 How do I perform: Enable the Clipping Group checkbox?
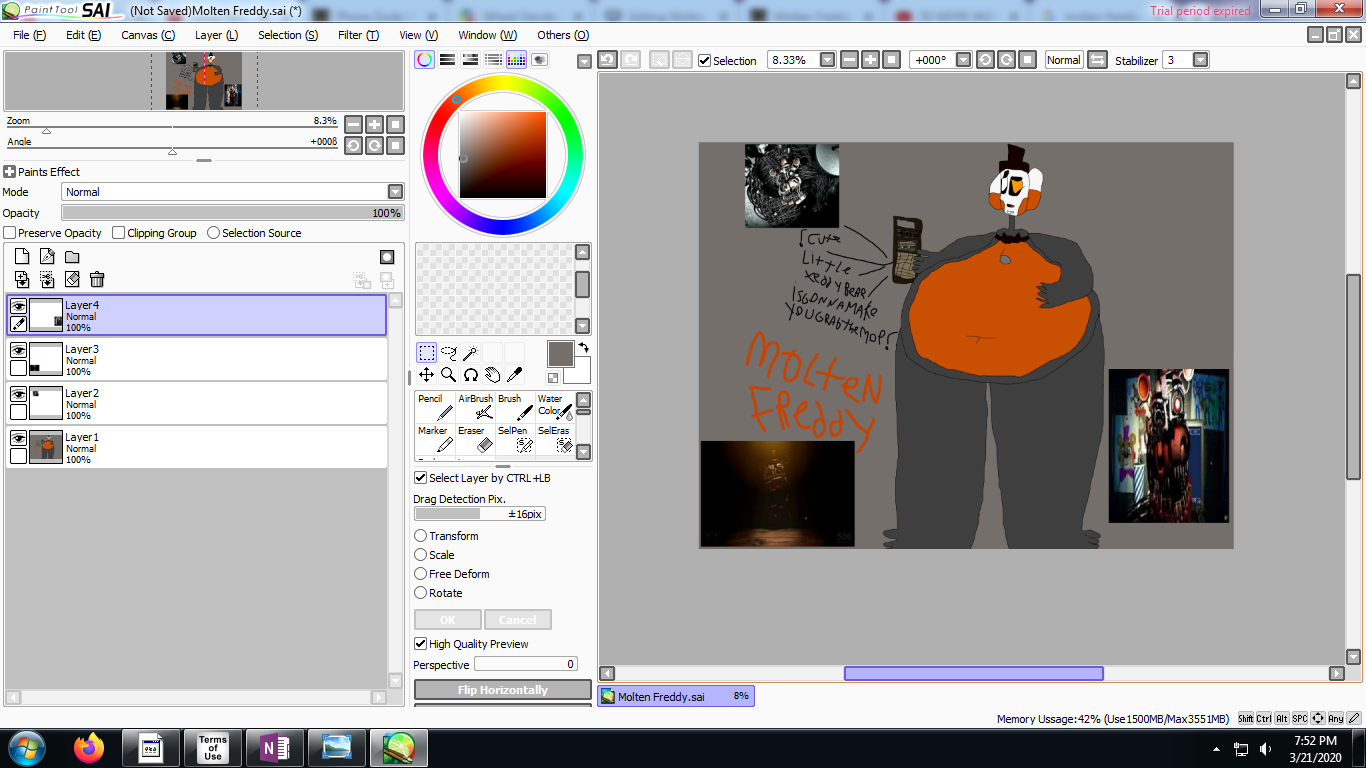tap(119, 233)
